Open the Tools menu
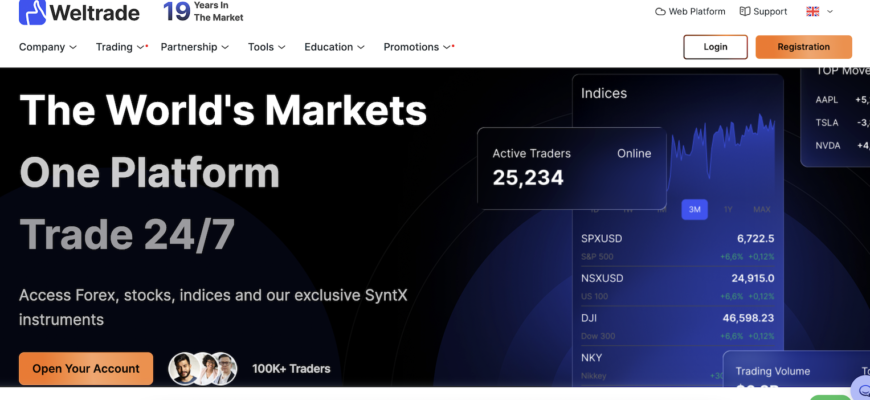This screenshot has width=870, height=400. click(x=266, y=47)
